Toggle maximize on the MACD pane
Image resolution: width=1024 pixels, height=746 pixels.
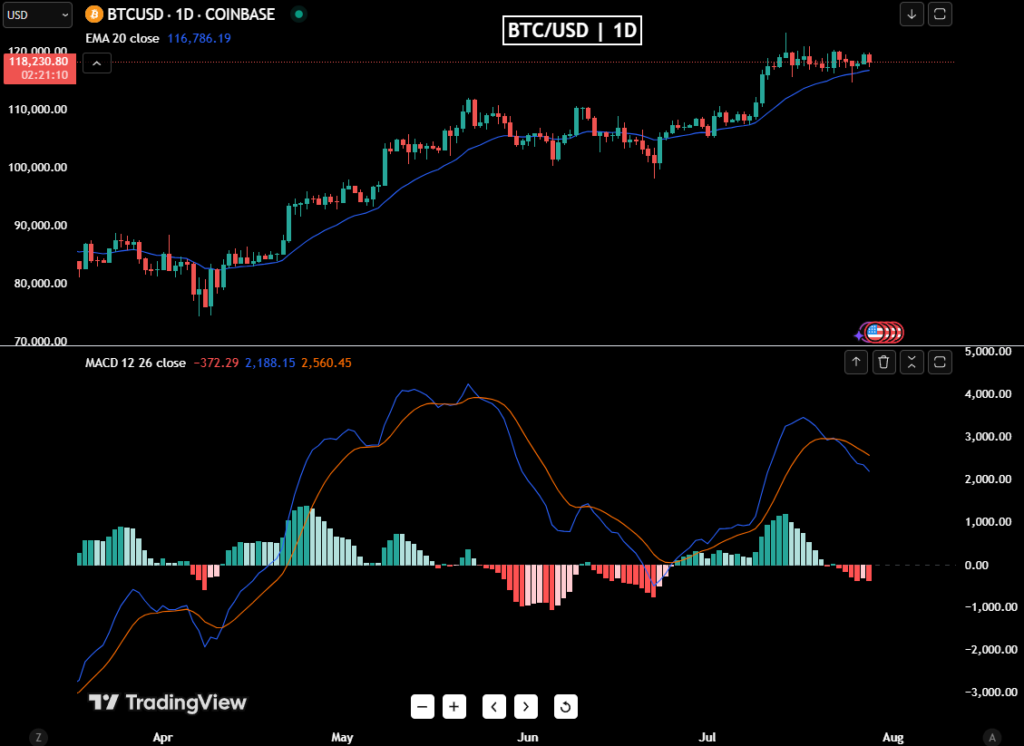click(940, 362)
